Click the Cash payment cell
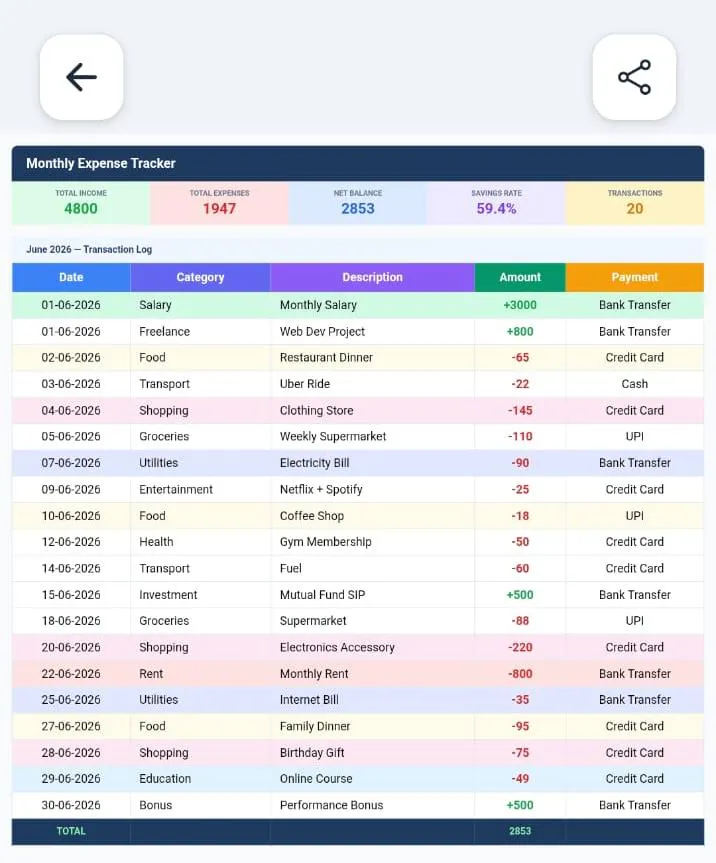Screen dimensions: 716x863 point(635,384)
